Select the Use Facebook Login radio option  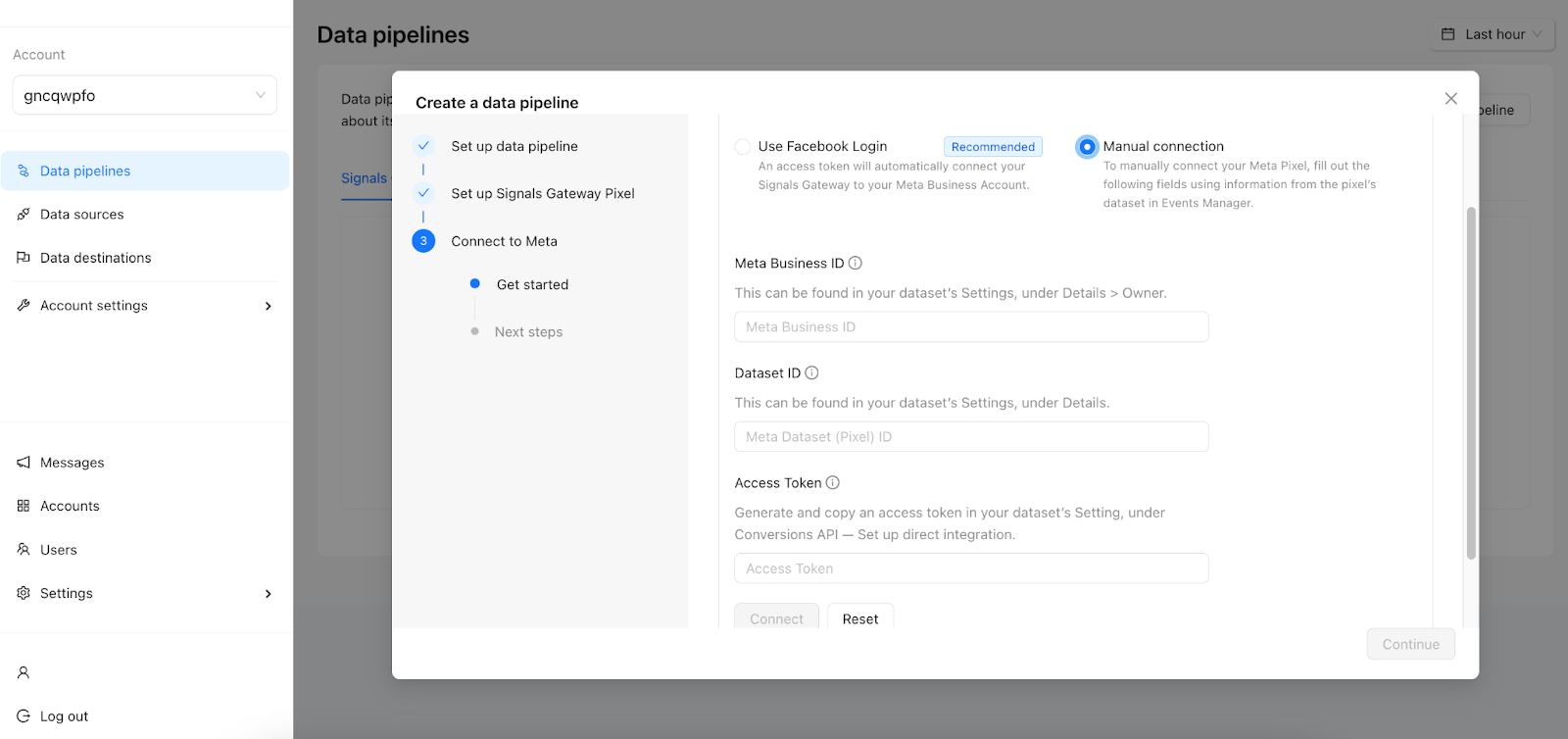click(x=743, y=146)
